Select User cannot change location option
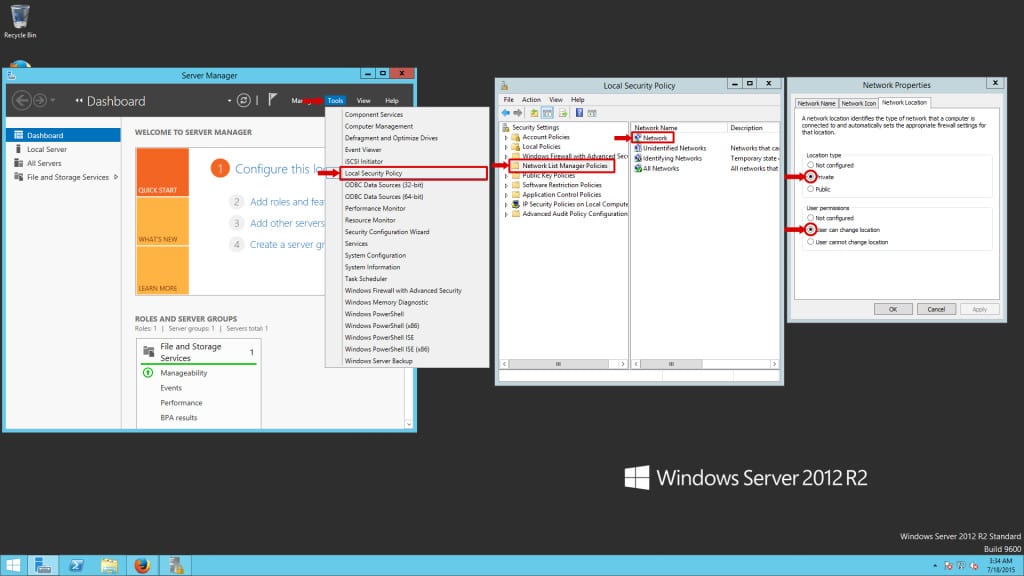Viewport: 1024px width, 576px height. (x=812, y=240)
